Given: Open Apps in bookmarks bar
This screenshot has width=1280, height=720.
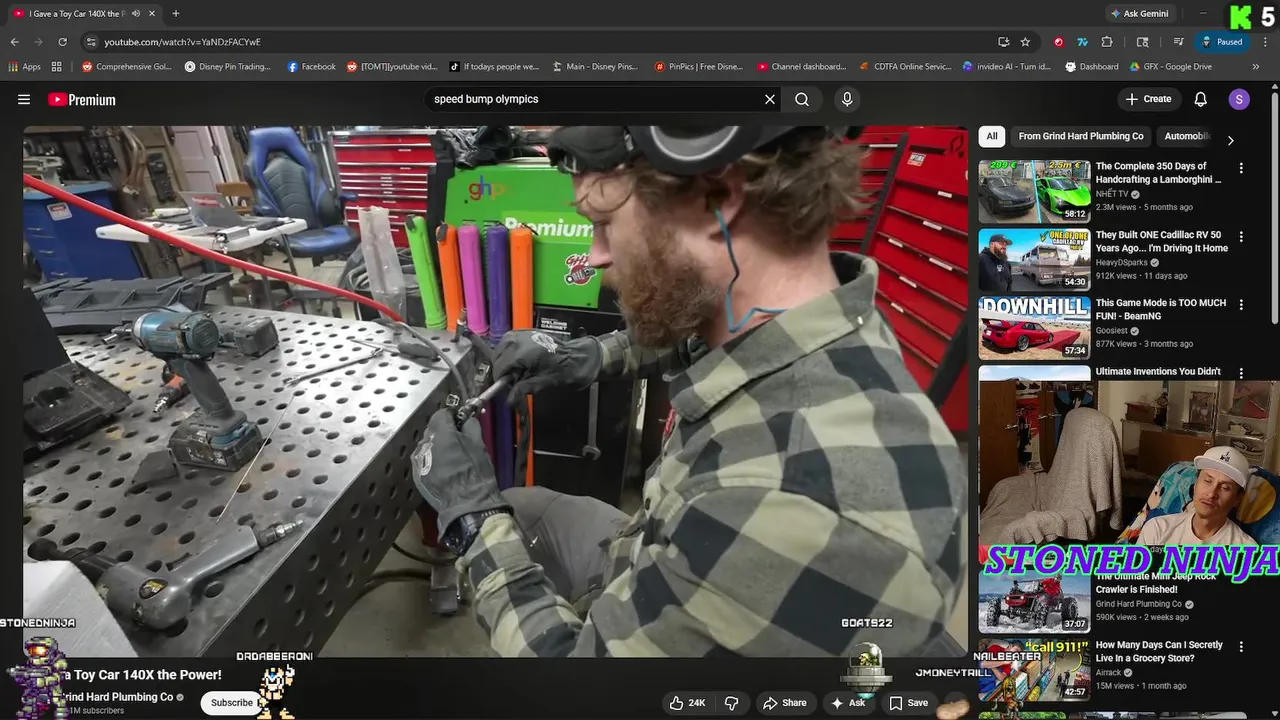Looking at the screenshot, I should tap(25, 67).
